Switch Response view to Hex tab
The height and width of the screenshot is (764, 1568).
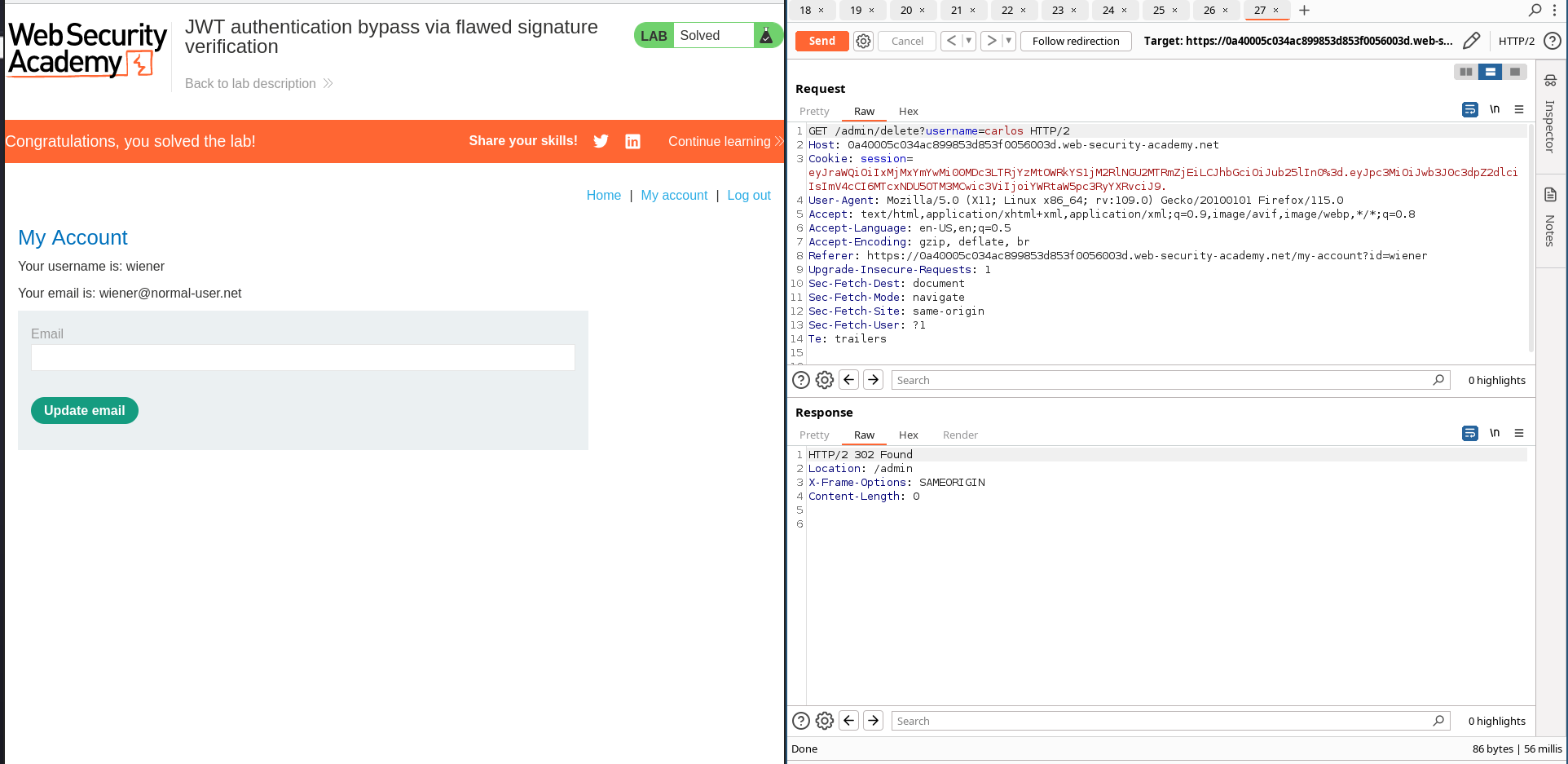(x=908, y=435)
